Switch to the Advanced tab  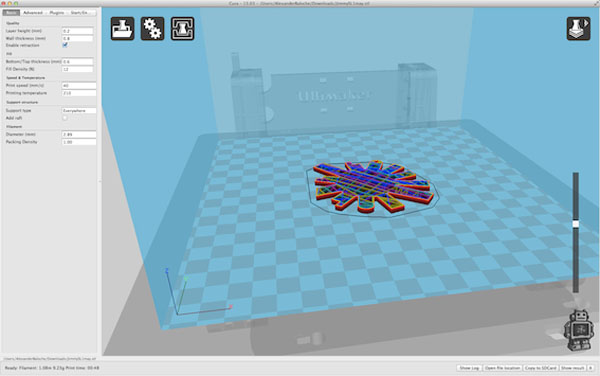tap(33, 13)
